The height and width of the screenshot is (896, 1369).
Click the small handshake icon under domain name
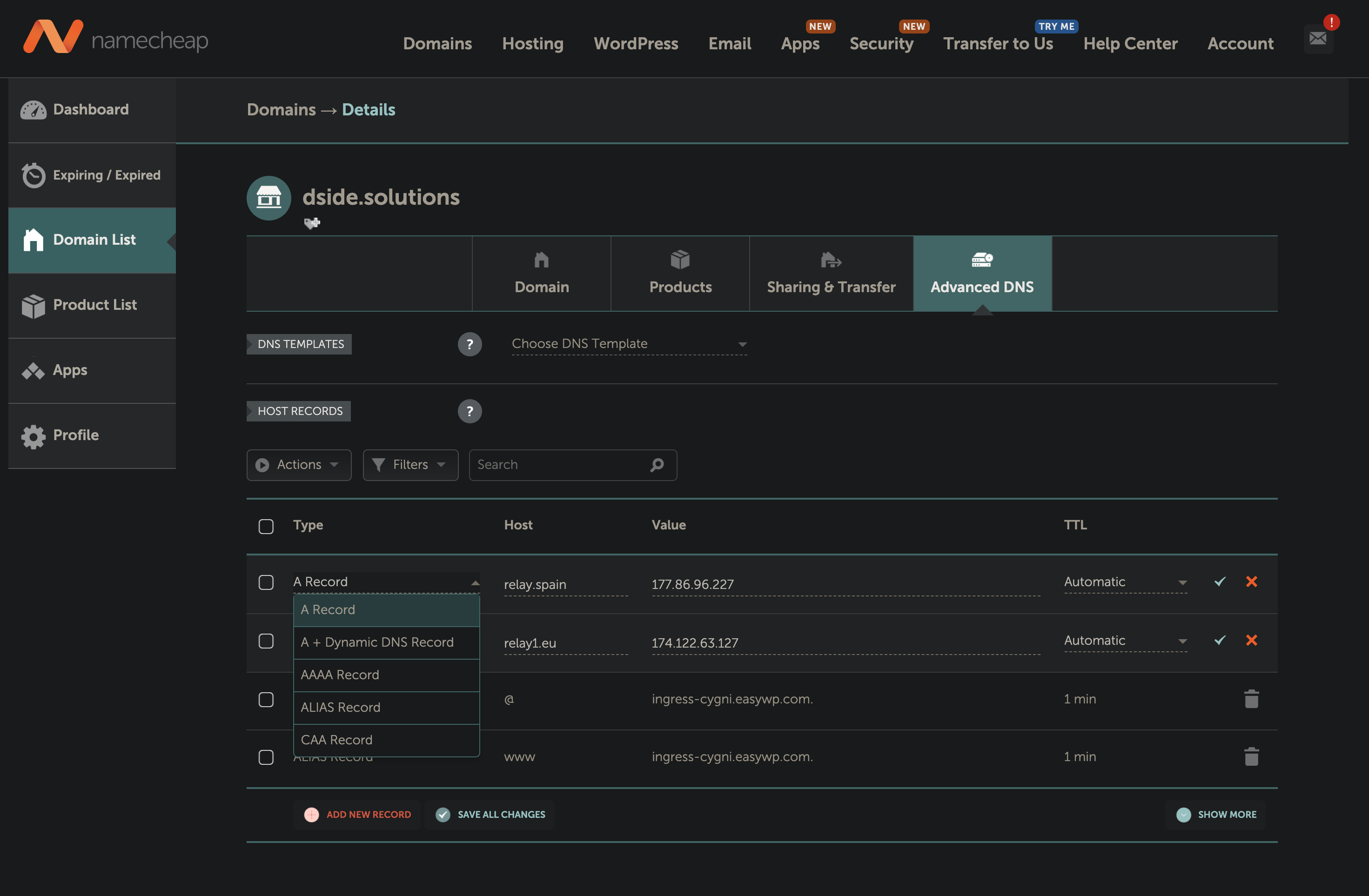[312, 222]
